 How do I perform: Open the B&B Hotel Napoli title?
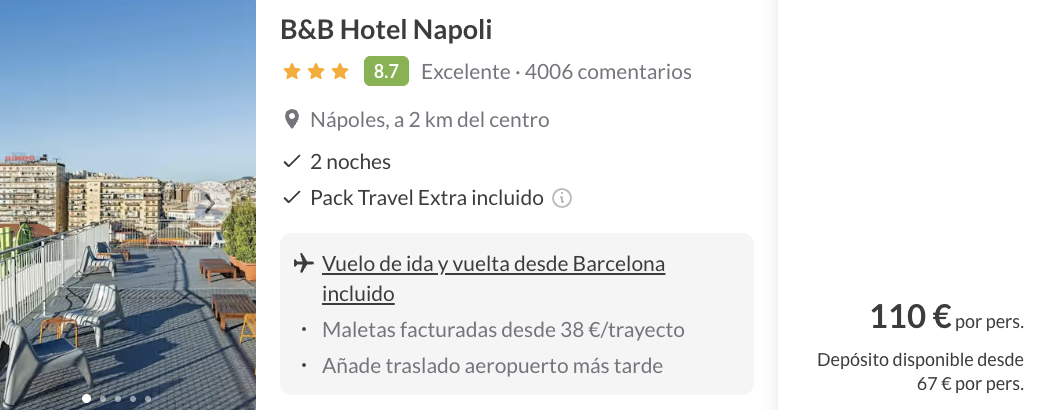(386, 30)
